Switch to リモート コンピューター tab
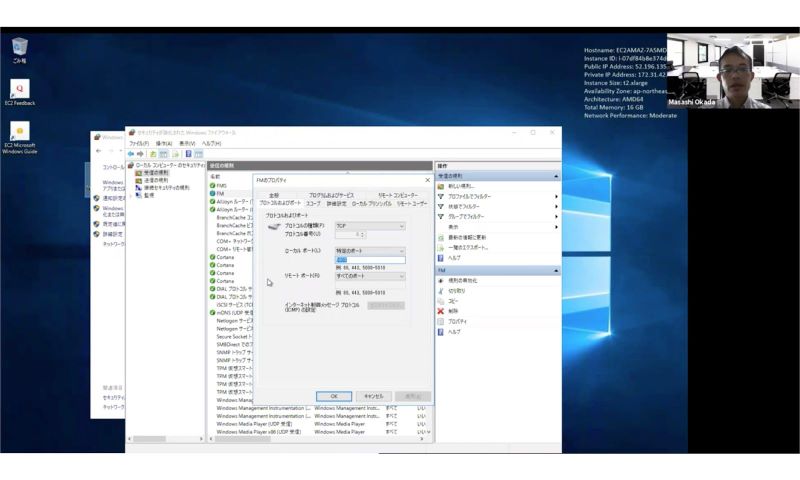Image resolution: width=800 pixels, height=480 pixels. tap(398, 195)
